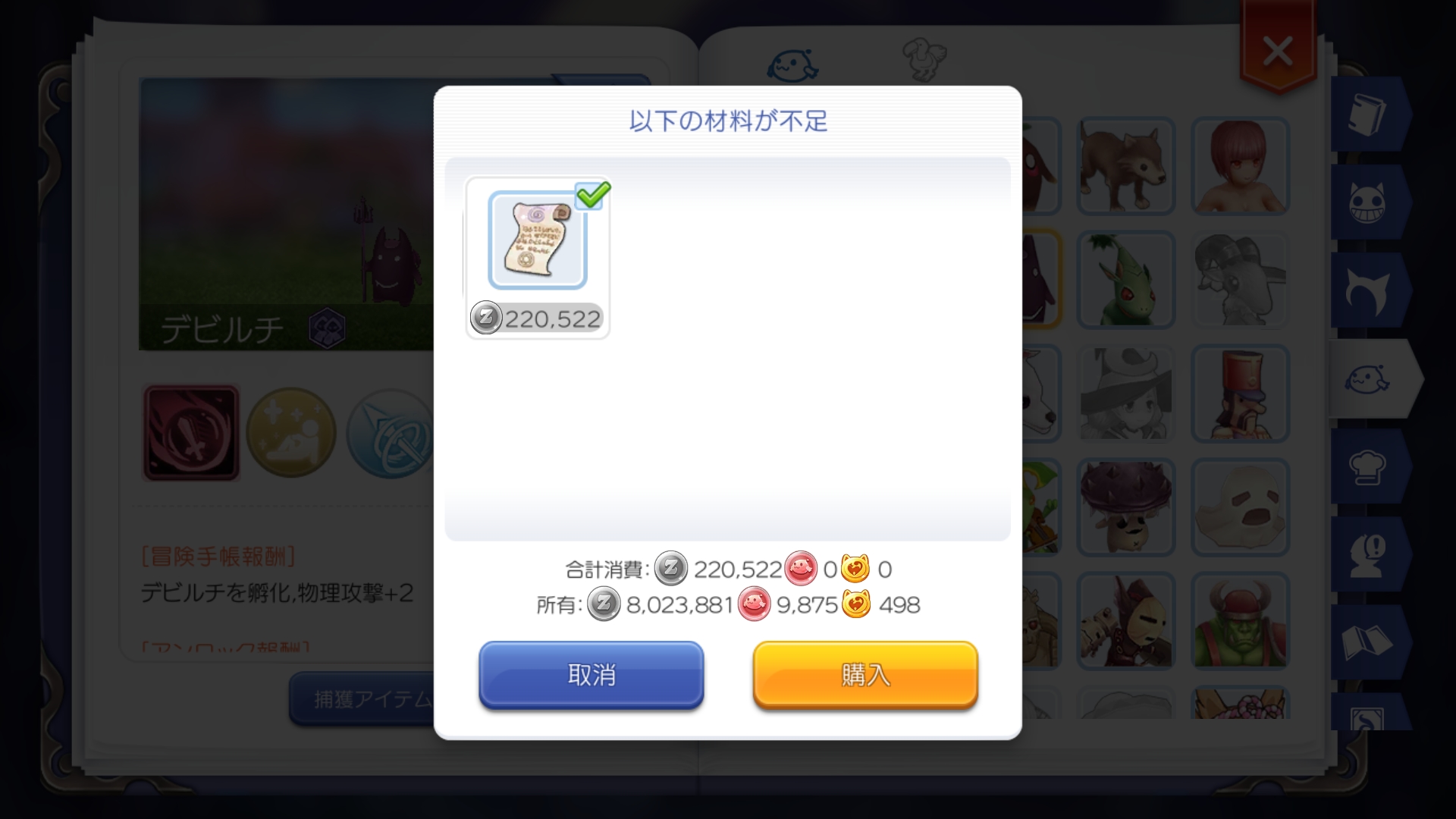Choose the red-hat toy soldier thumbnail
The height and width of the screenshot is (819, 1456).
point(1240,394)
